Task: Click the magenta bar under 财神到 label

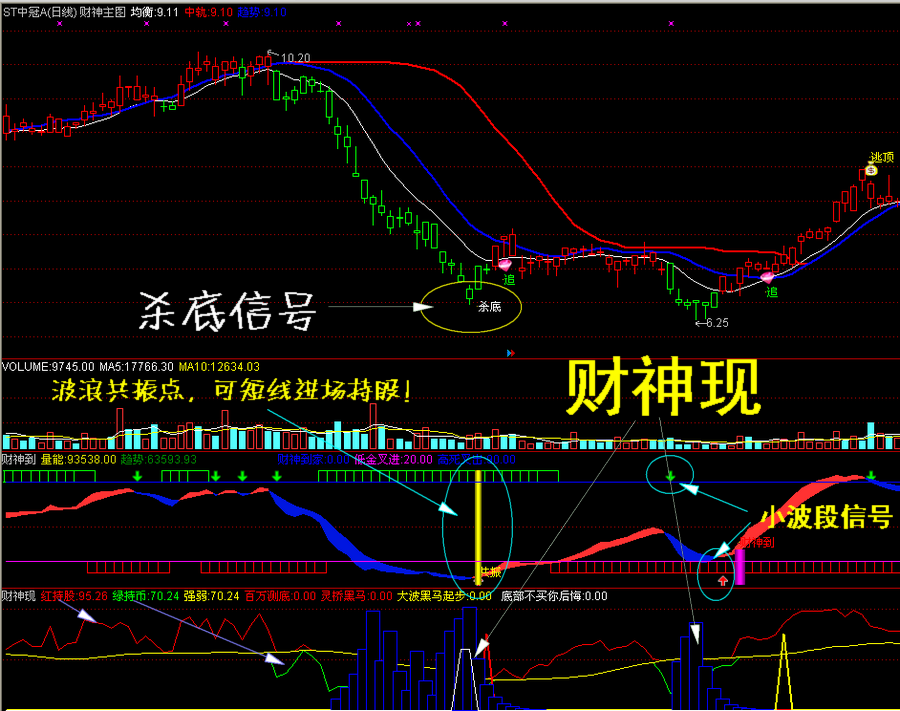Action: (740, 566)
